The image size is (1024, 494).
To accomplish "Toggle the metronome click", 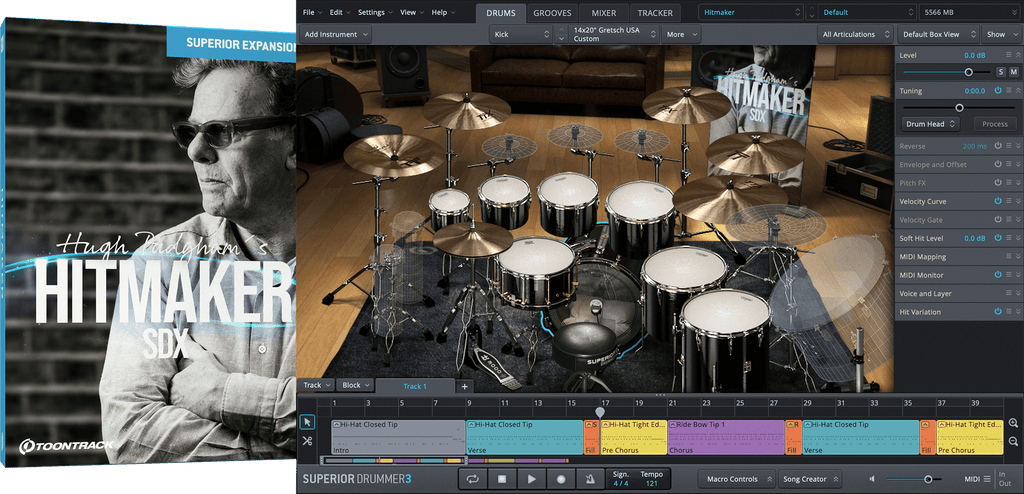I will [590, 479].
